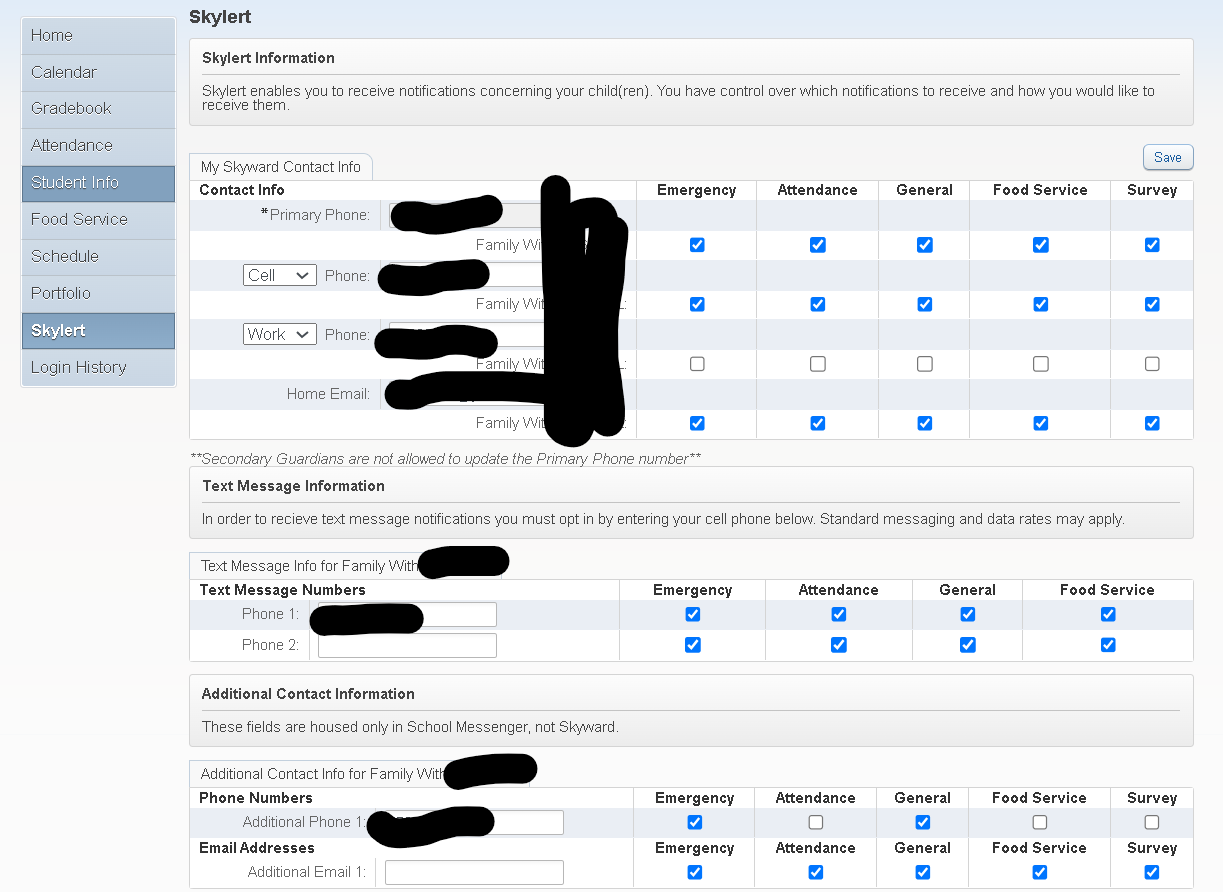Uncheck Attendance for the Home Email row
The height and width of the screenshot is (892, 1223).
(x=818, y=423)
